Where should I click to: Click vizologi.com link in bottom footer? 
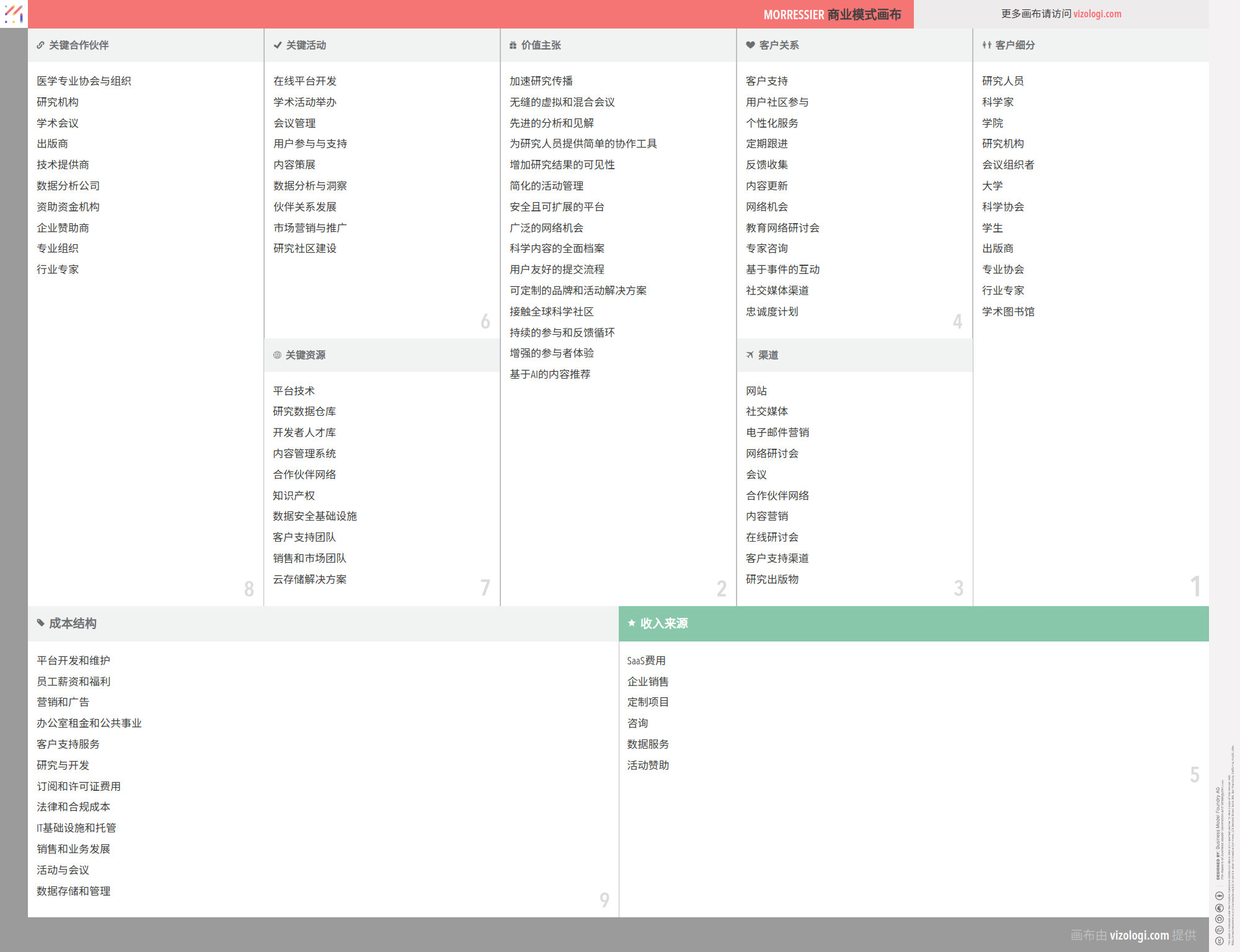[1139, 935]
